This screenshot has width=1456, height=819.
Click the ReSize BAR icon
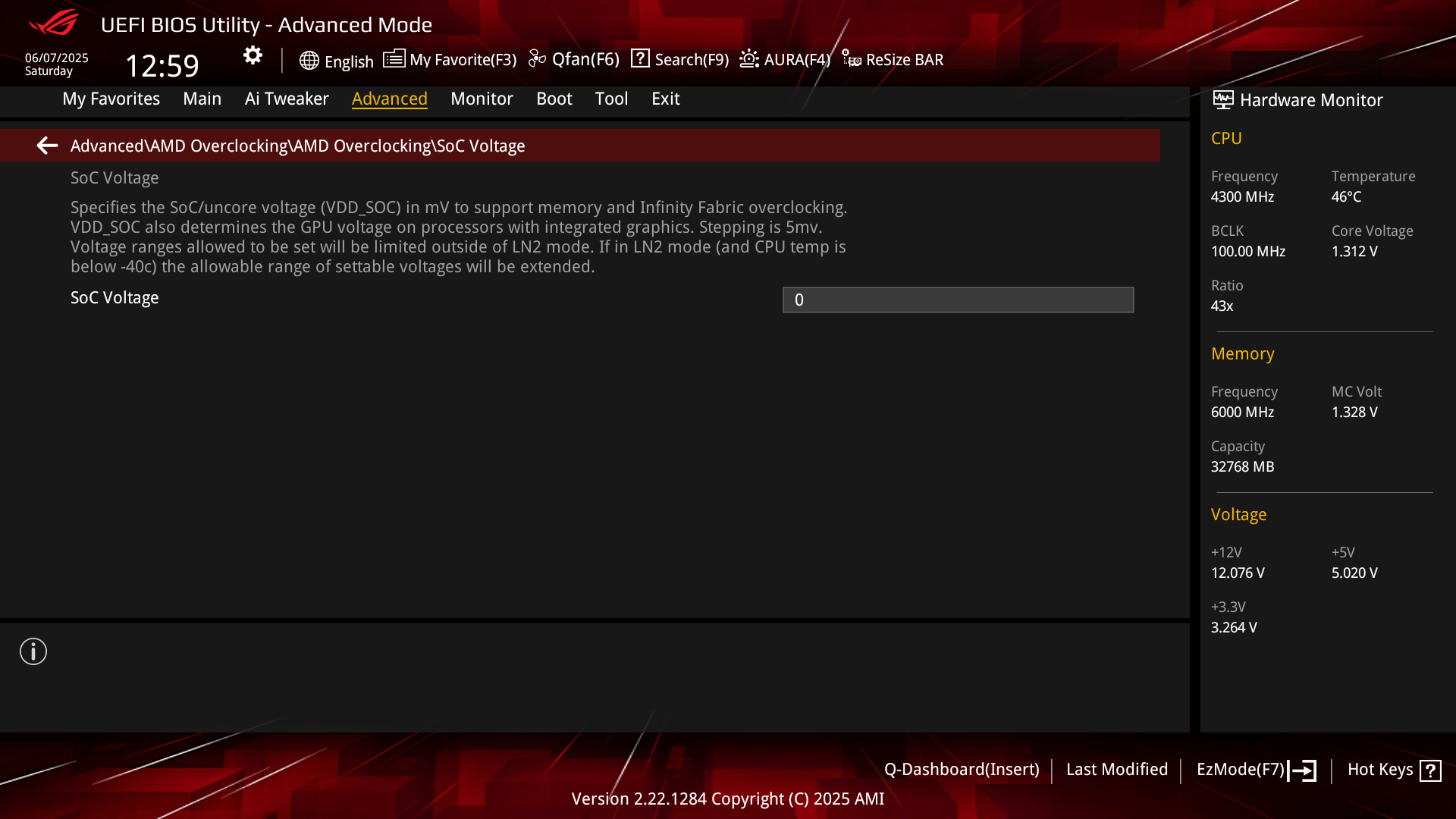pyautogui.click(x=851, y=59)
